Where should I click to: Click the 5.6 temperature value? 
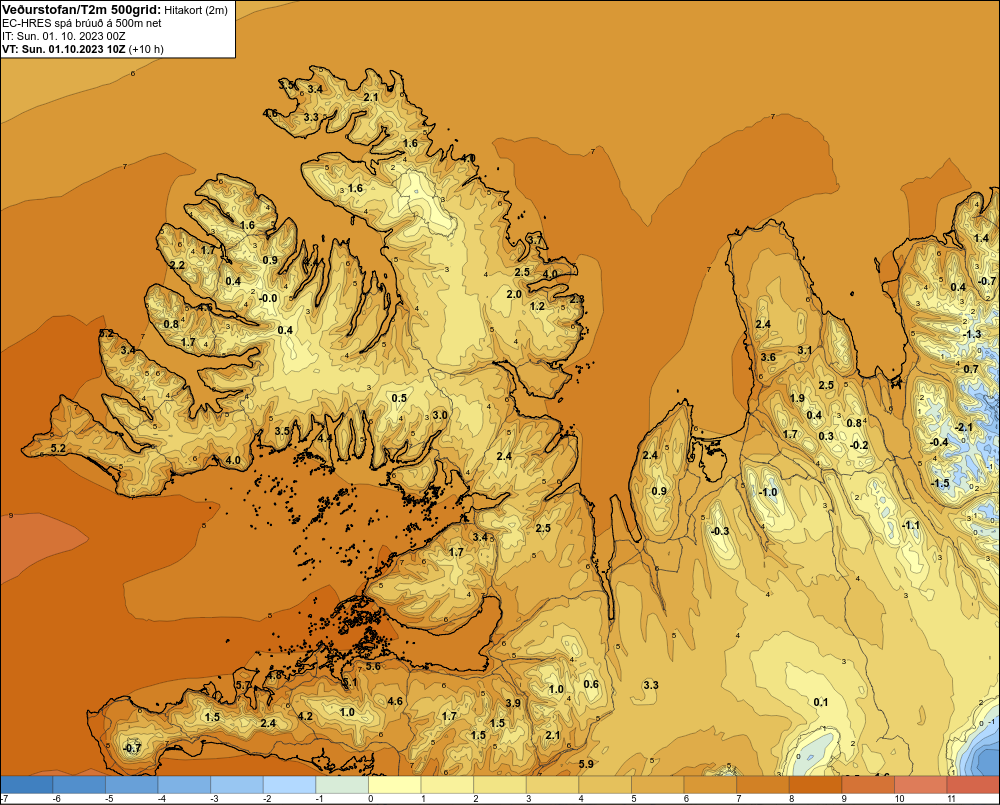[373, 667]
